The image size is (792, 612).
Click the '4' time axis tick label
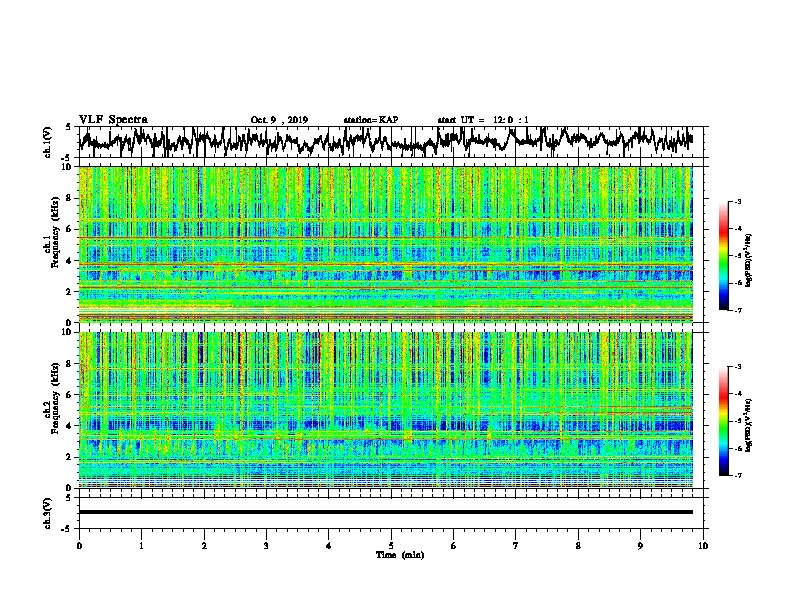329,546
